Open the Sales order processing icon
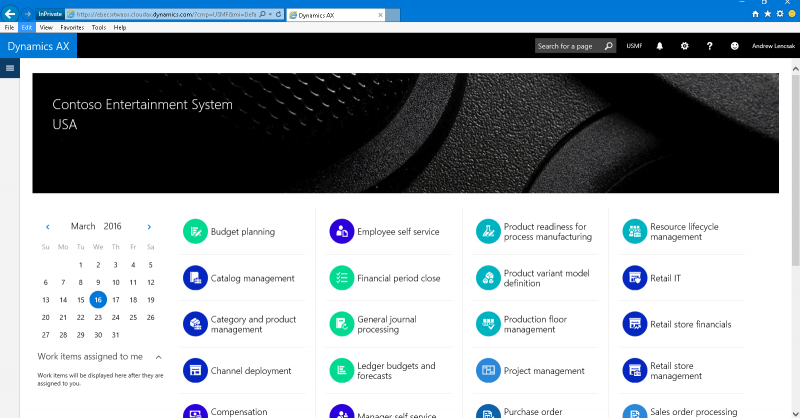This screenshot has height=418, width=800. 635,411
